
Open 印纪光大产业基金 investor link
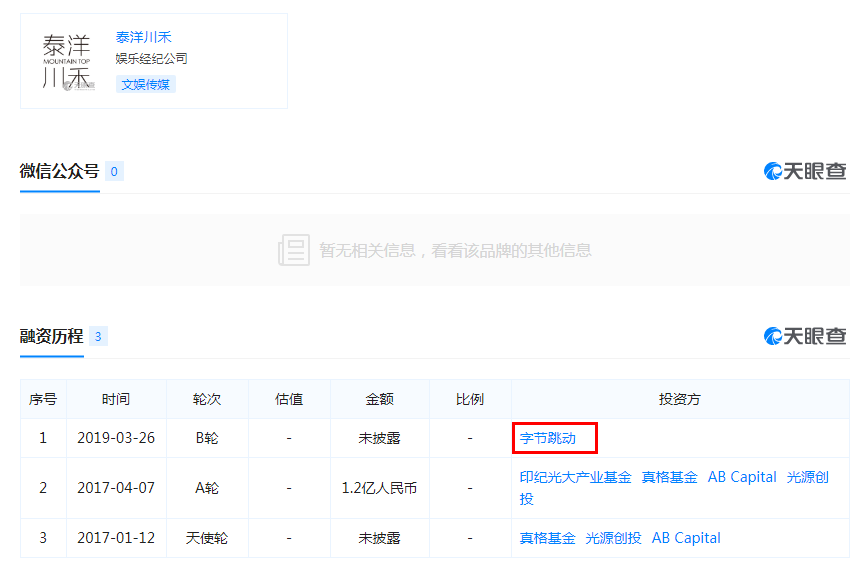click(x=575, y=477)
